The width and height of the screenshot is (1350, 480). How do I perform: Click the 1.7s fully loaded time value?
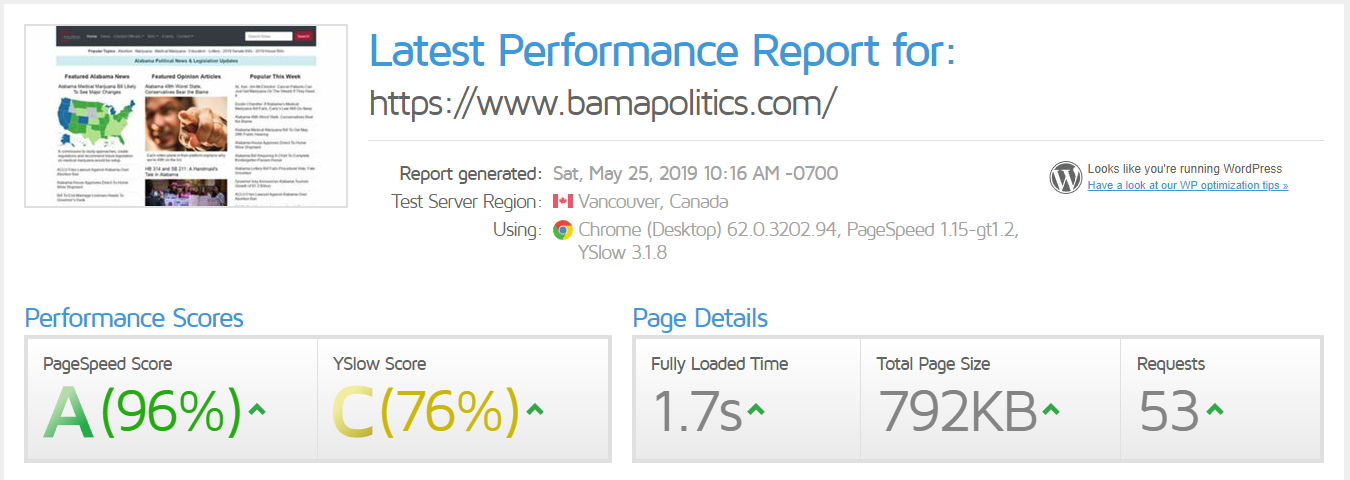[697, 411]
